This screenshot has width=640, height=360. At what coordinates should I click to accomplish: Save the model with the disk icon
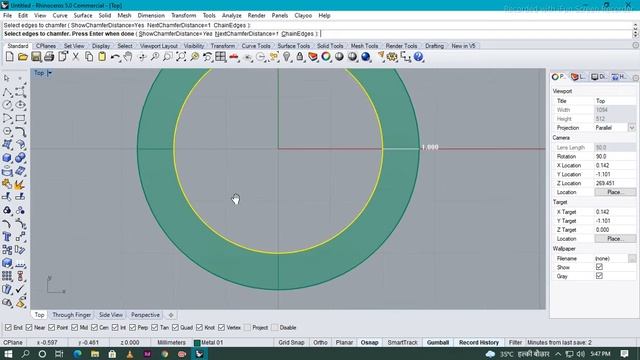(x=36, y=57)
